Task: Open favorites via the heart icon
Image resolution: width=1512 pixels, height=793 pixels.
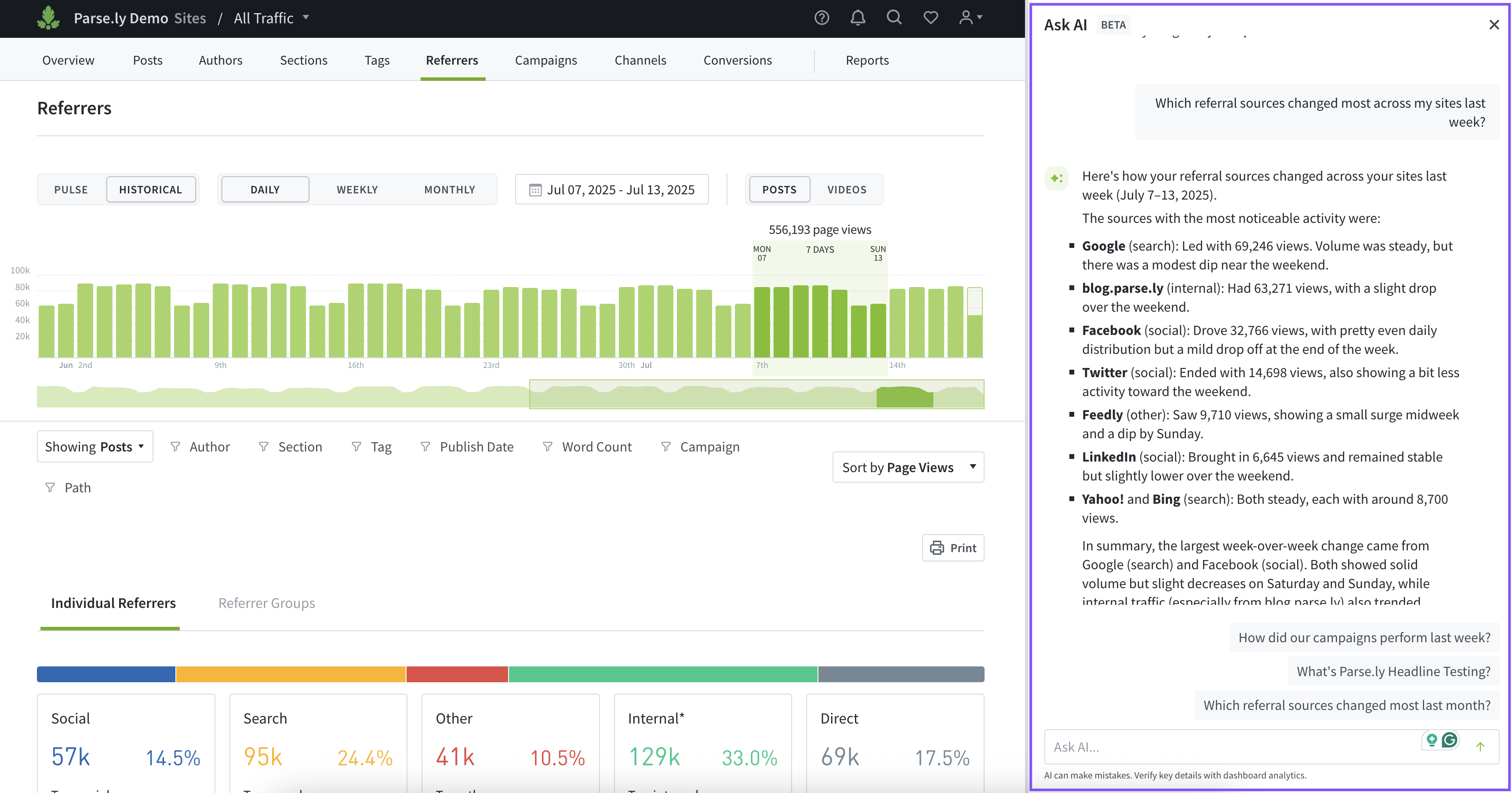Action: tap(930, 18)
